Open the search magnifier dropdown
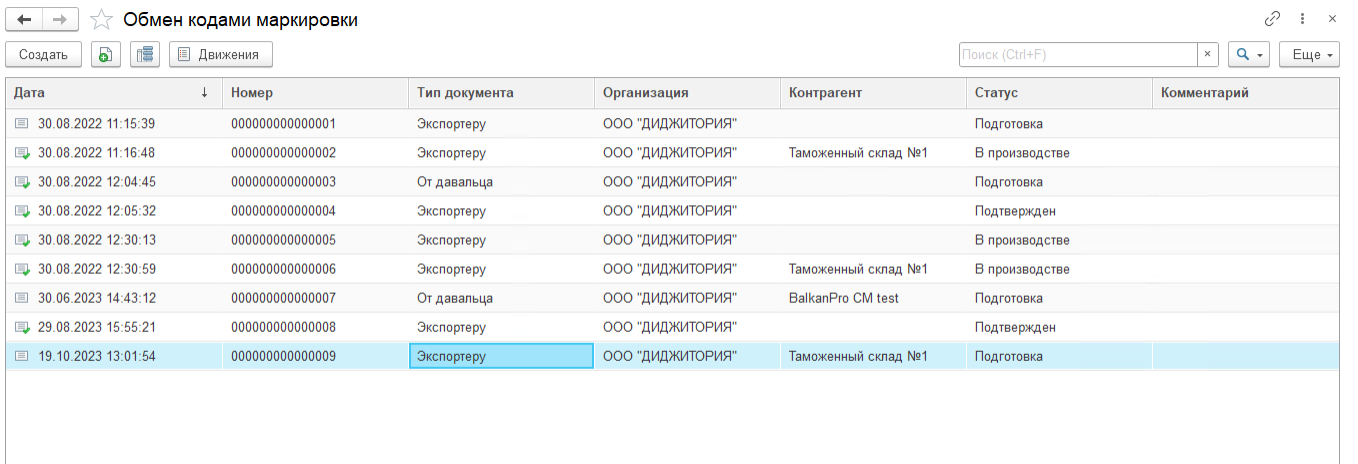 (x=1248, y=55)
